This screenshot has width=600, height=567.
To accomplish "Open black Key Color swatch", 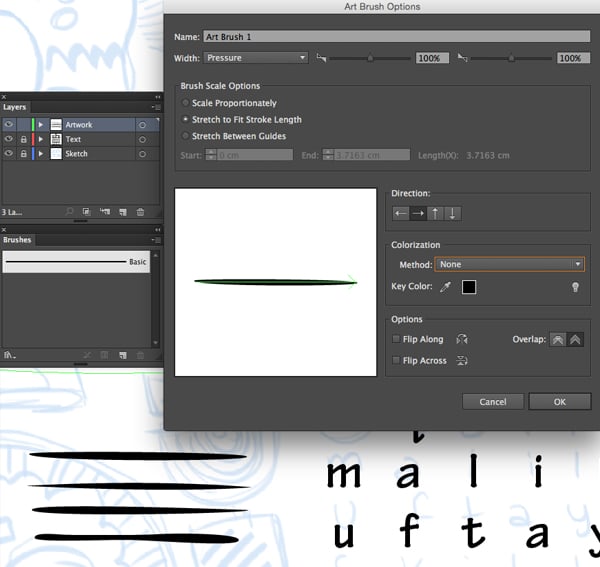I will [x=469, y=287].
